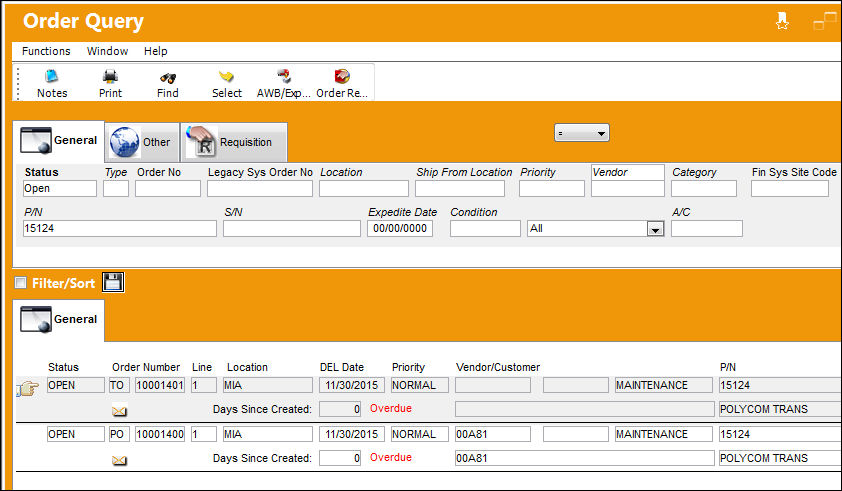Click the S/N input field
This screenshot has width=842, height=491.
292,228
